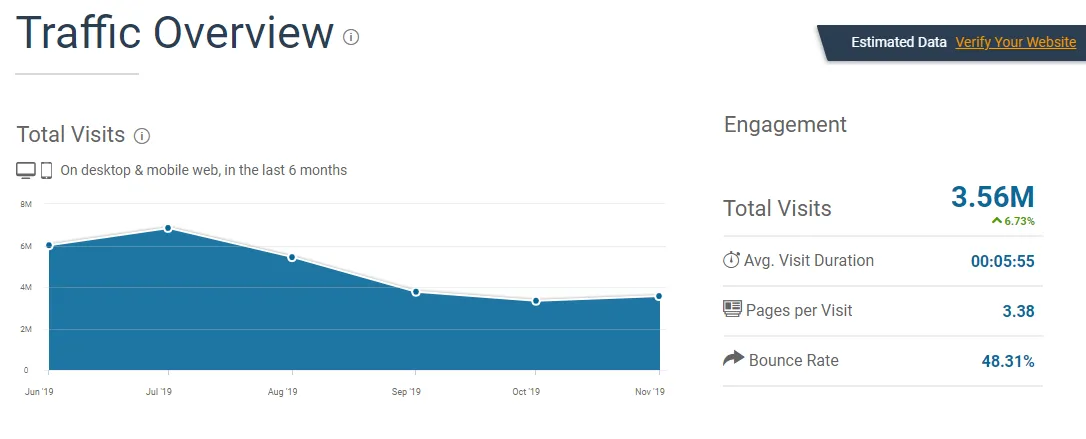Select the Aug '19 data point on chart
The width and height of the screenshot is (1086, 439).
(292, 257)
